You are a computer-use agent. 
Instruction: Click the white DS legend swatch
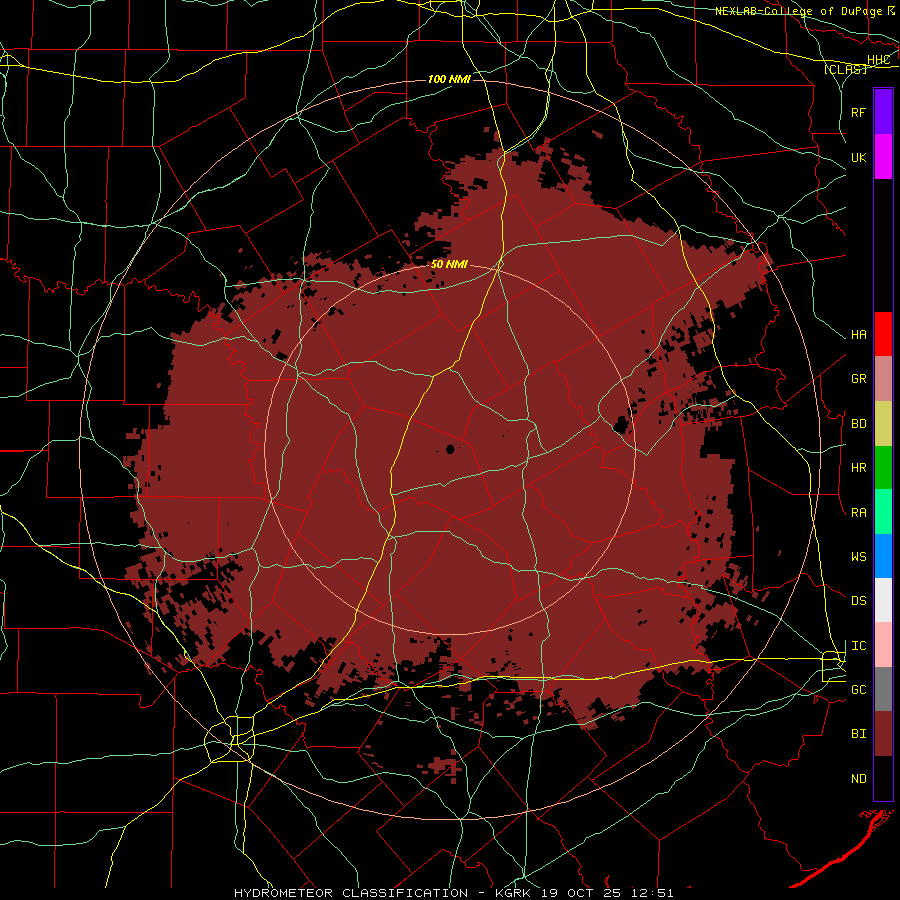coord(883,600)
